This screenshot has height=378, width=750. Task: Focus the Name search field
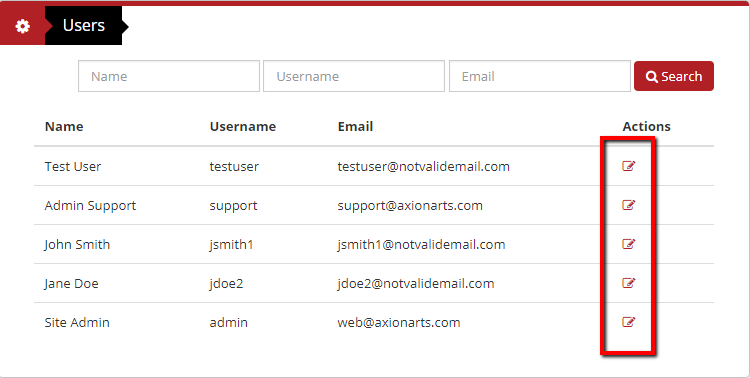[x=169, y=76]
